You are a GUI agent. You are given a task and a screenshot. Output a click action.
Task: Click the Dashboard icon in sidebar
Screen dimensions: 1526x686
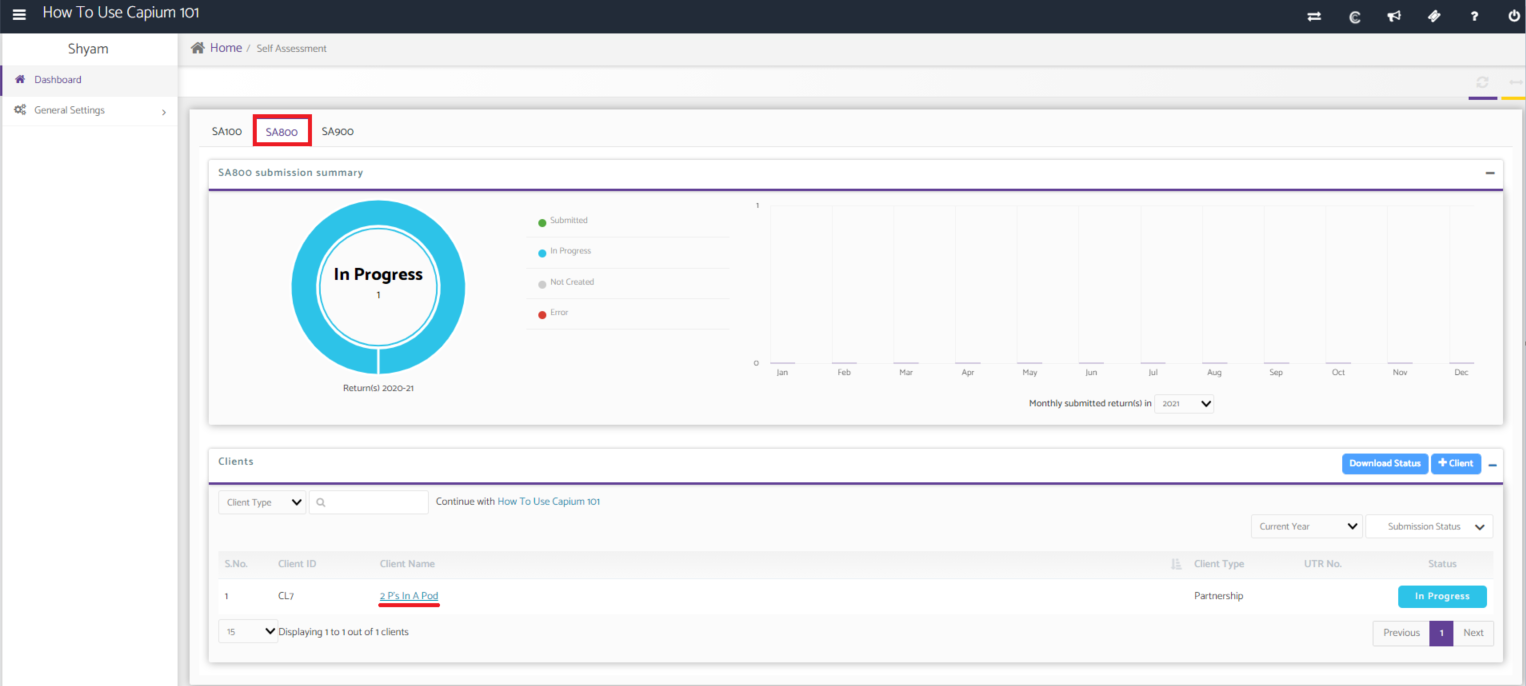point(20,79)
